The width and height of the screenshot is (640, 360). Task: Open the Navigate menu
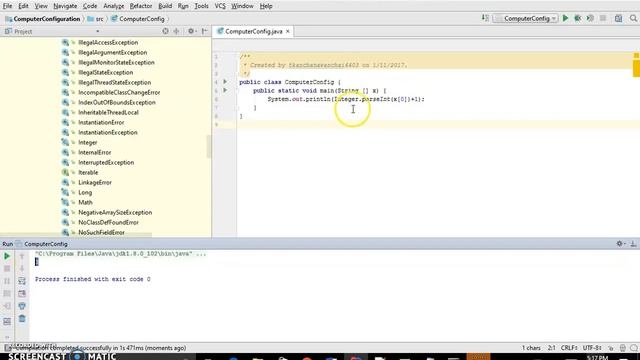click(65, 6)
